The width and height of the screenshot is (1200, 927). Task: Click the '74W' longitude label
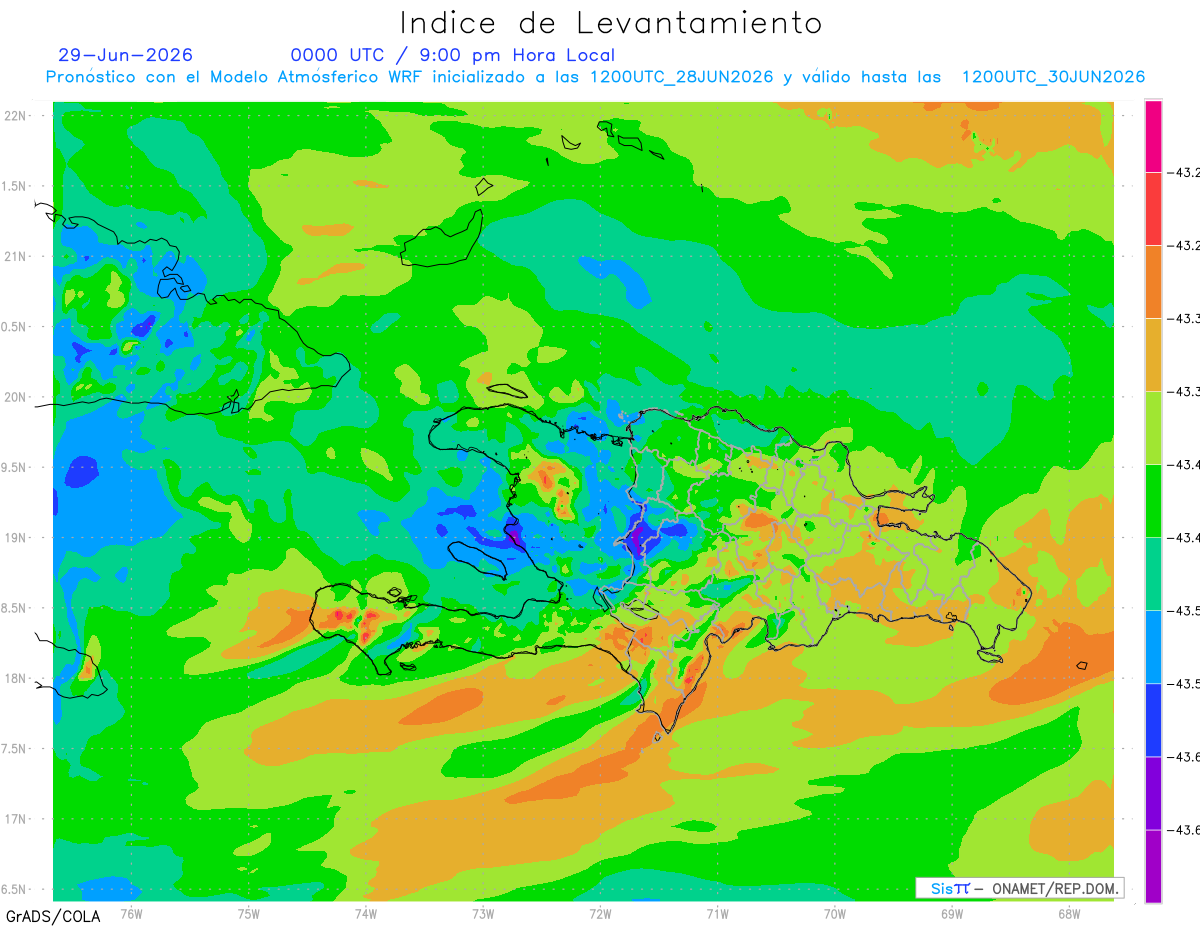[366, 913]
